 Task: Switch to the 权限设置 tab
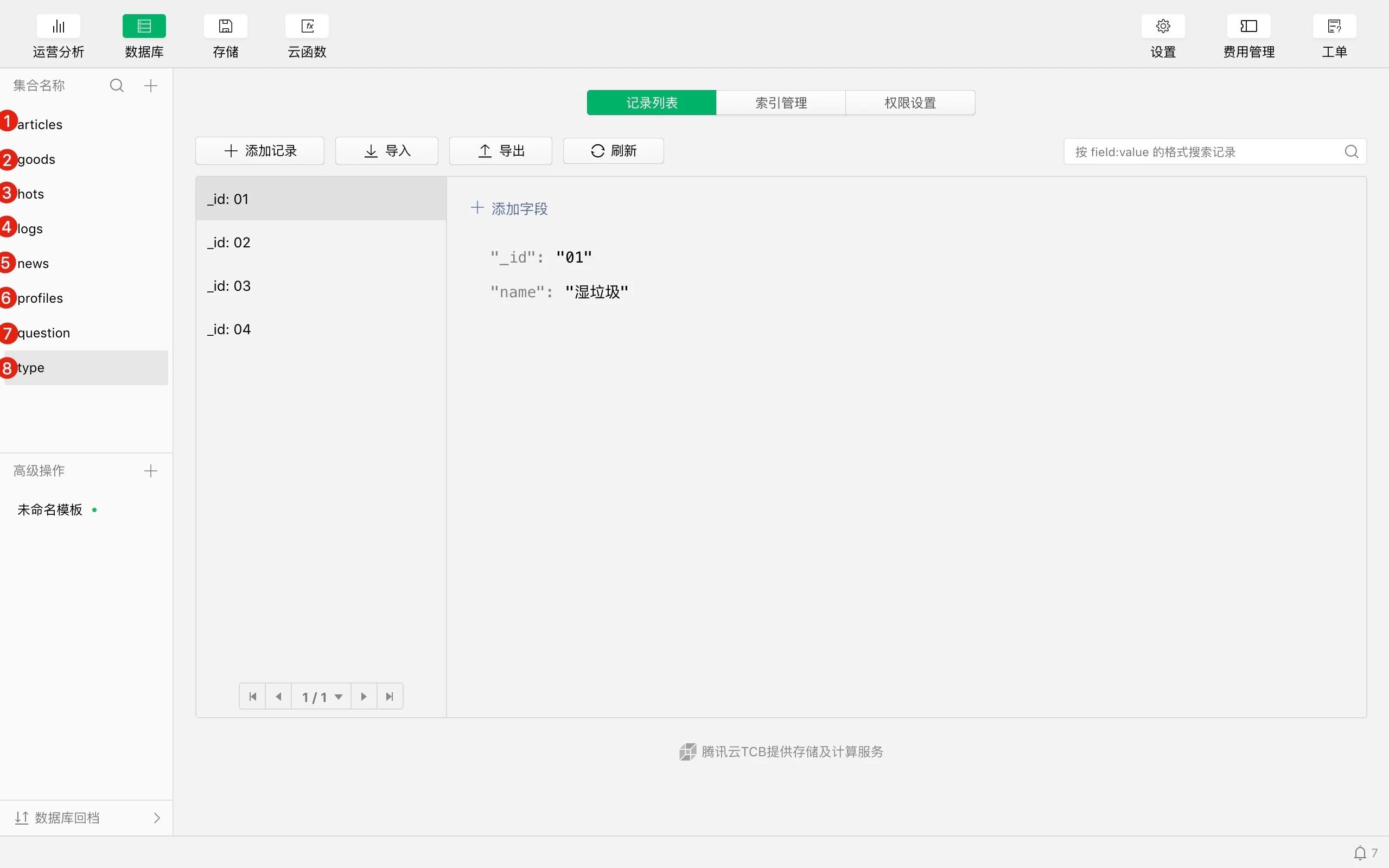click(x=910, y=103)
